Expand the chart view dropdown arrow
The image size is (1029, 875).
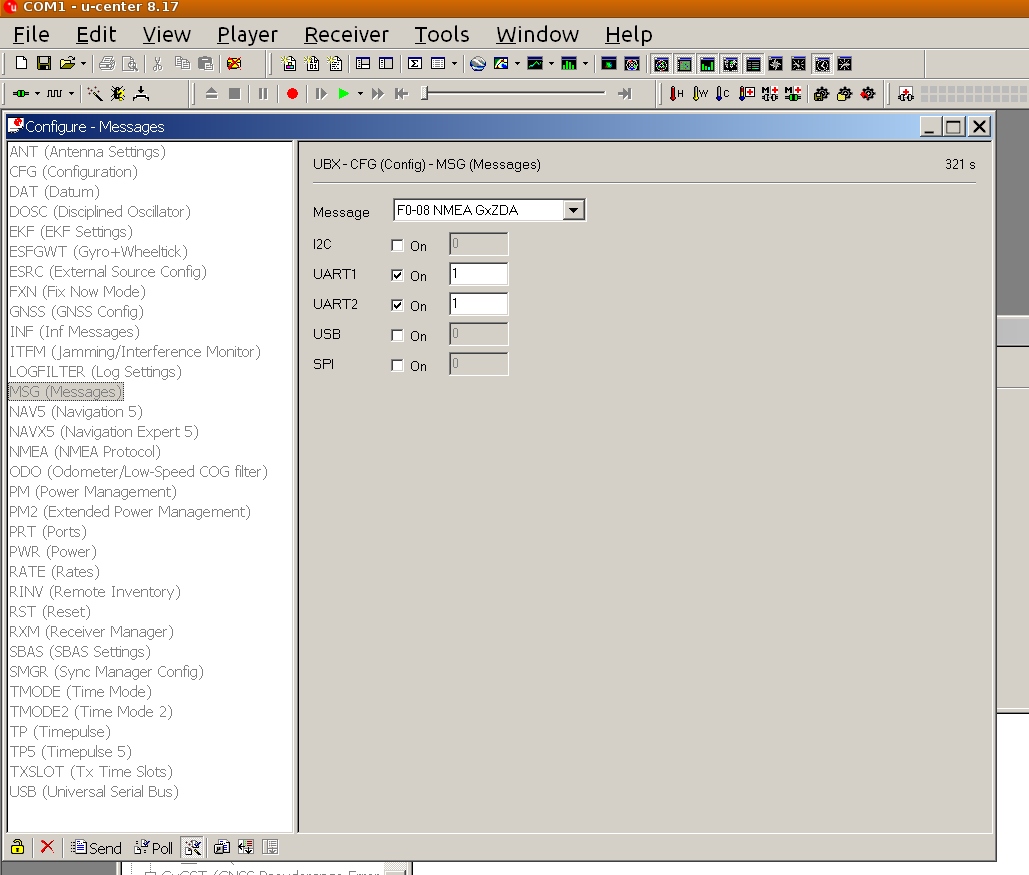click(551, 64)
